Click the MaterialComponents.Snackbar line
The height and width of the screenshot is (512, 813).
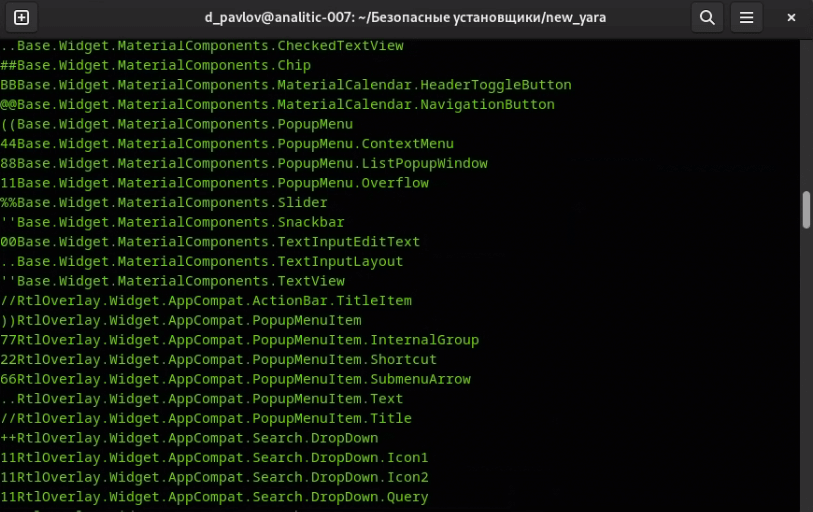click(x=172, y=222)
